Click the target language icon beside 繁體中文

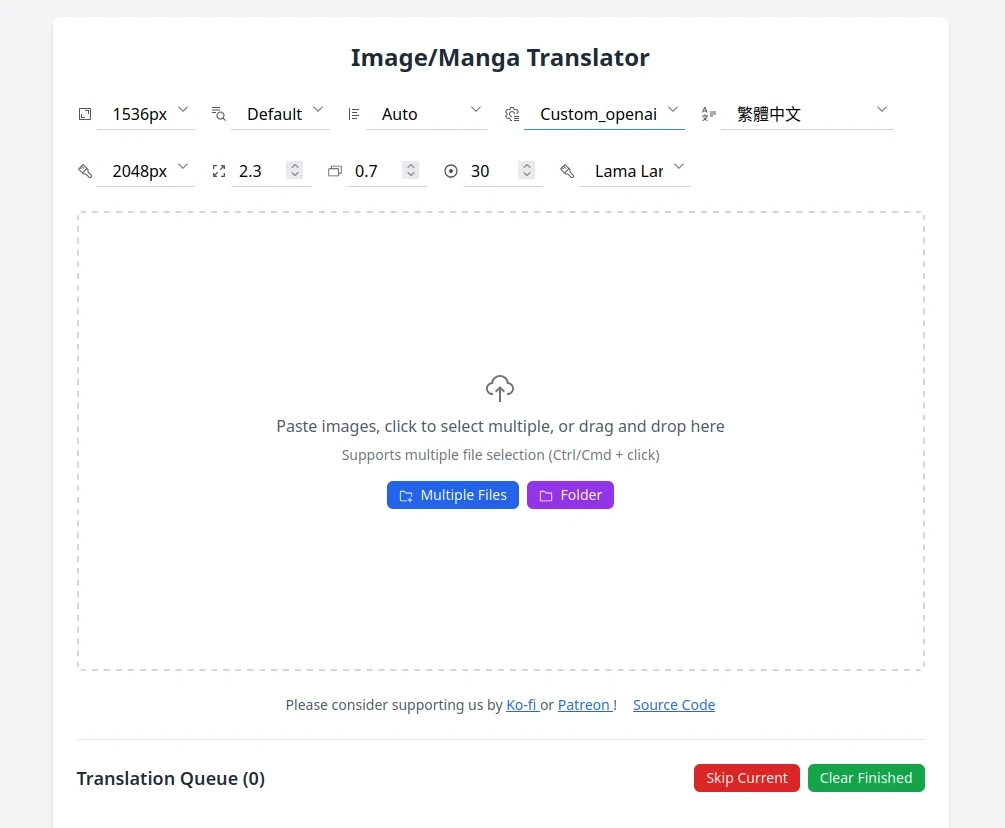coord(709,114)
